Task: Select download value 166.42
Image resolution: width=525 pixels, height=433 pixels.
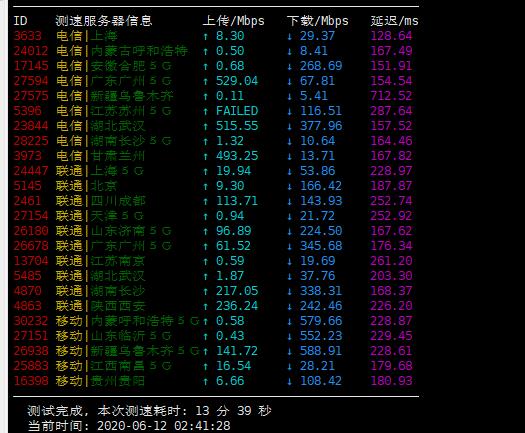Action: (321, 186)
